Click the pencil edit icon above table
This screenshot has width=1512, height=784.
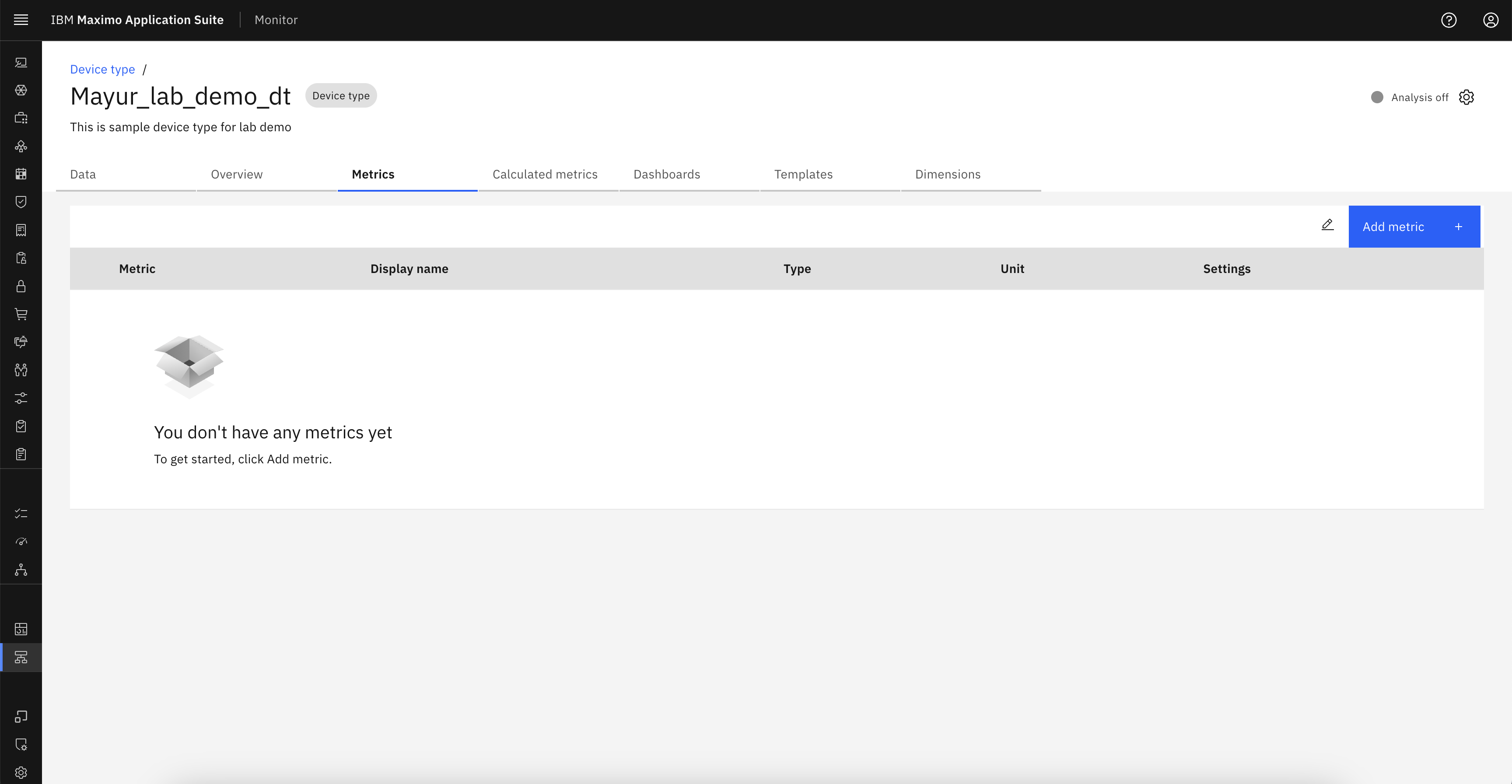(x=1328, y=225)
